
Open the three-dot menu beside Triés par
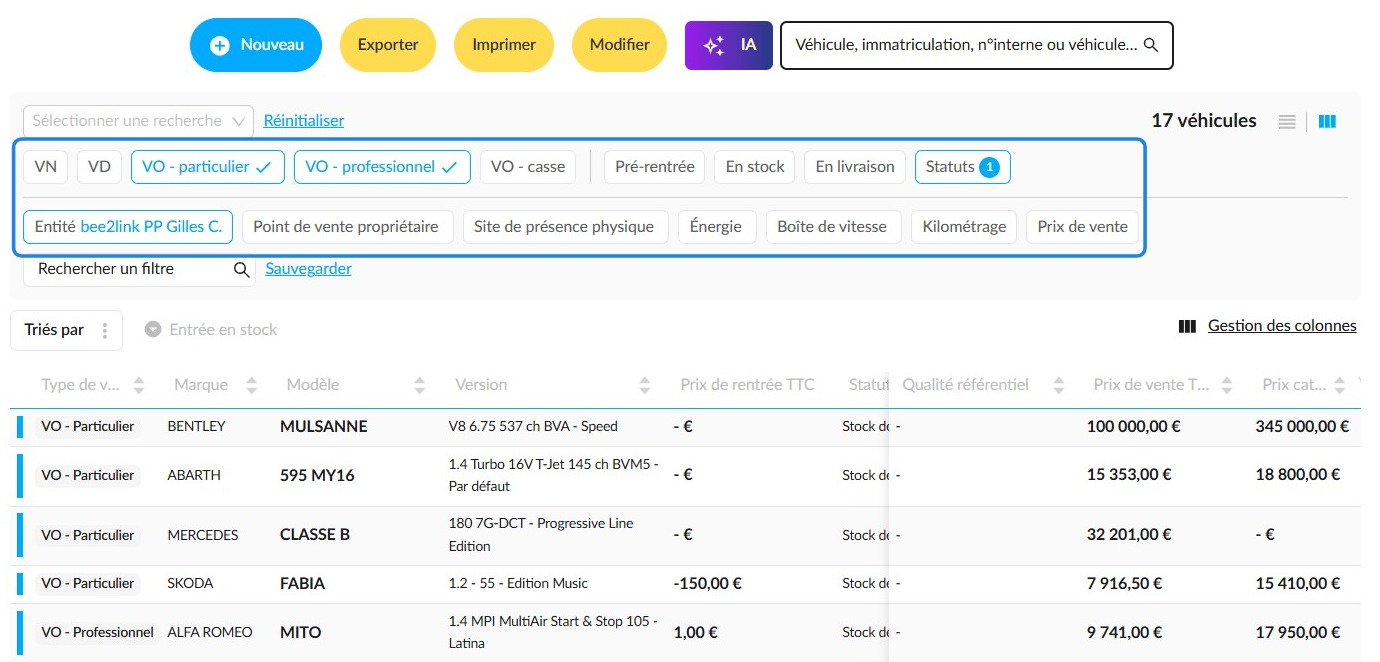click(x=105, y=331)
